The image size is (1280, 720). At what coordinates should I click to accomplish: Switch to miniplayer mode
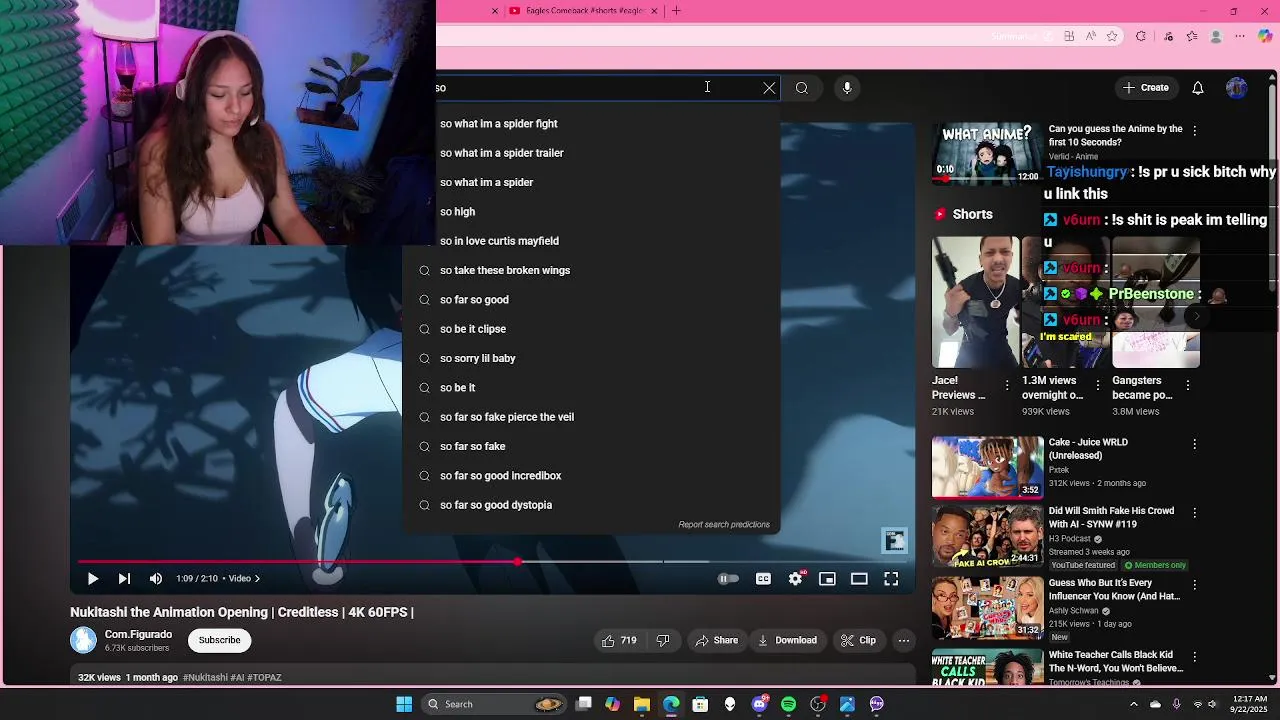827,578
